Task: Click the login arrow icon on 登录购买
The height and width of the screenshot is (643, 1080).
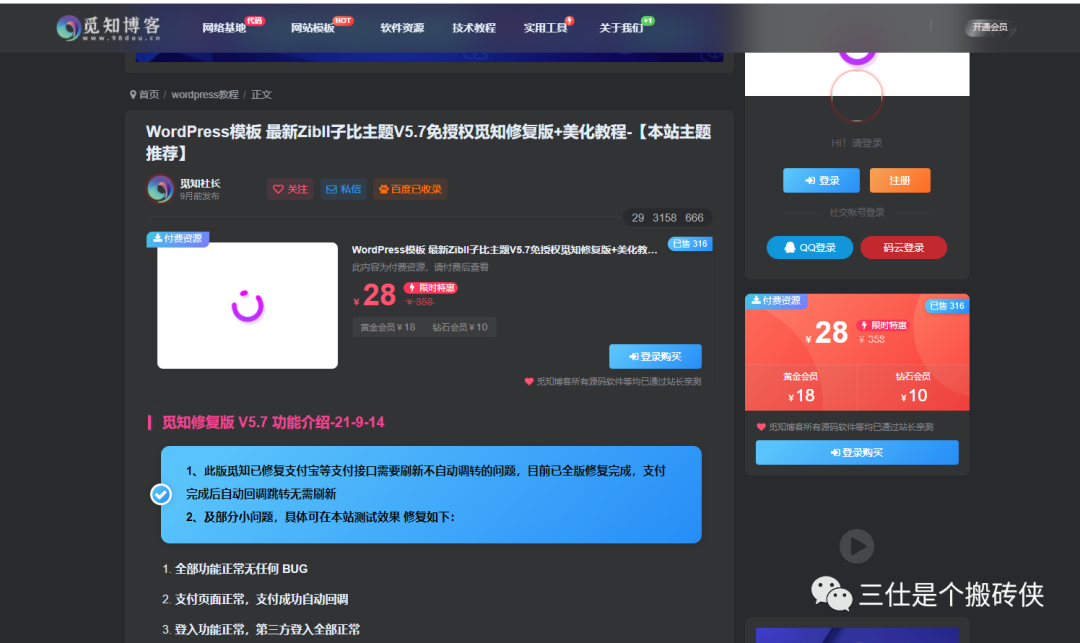Action: [x=632, y=356]
